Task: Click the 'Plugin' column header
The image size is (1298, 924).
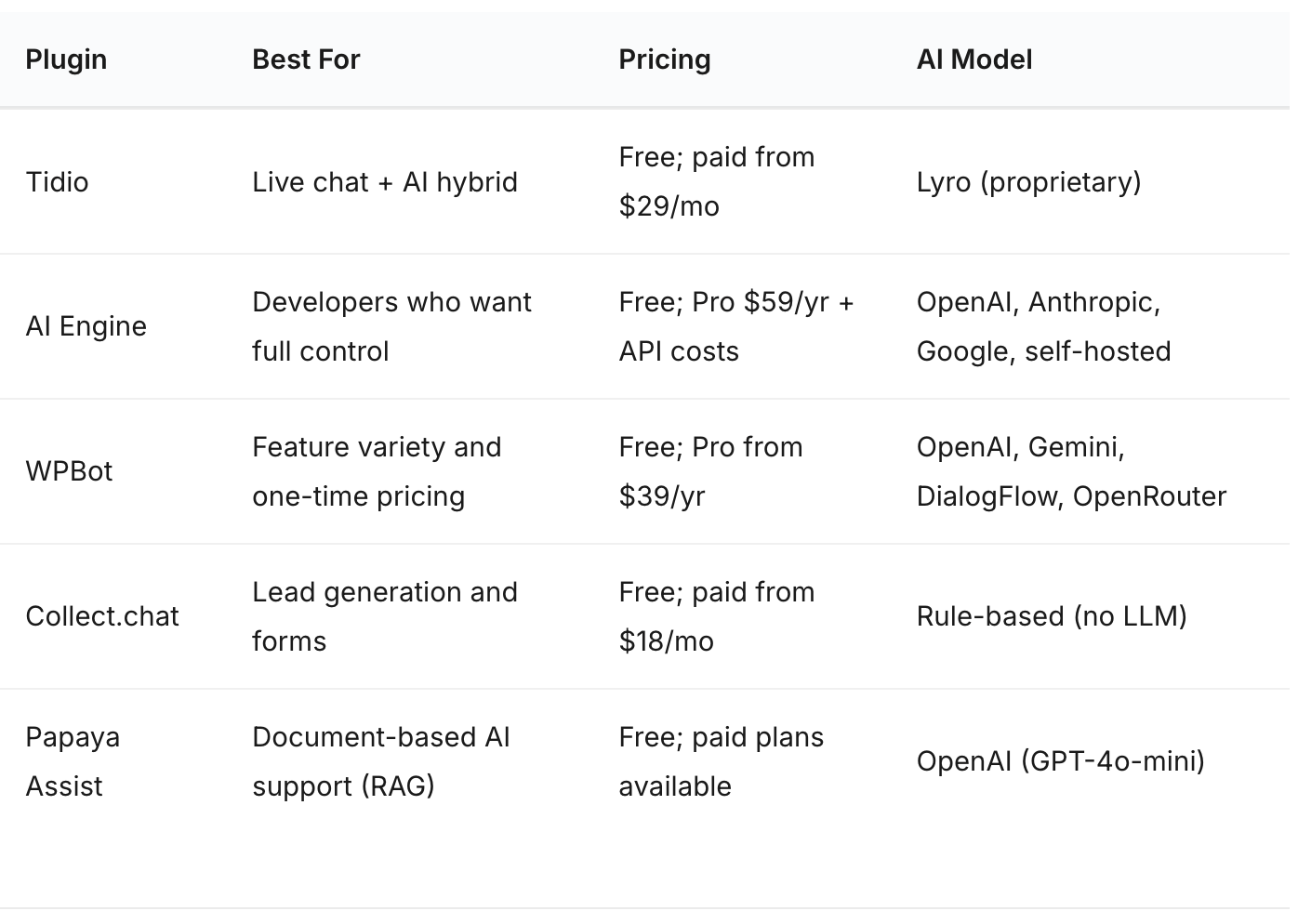Action: [x=66, y=59]
